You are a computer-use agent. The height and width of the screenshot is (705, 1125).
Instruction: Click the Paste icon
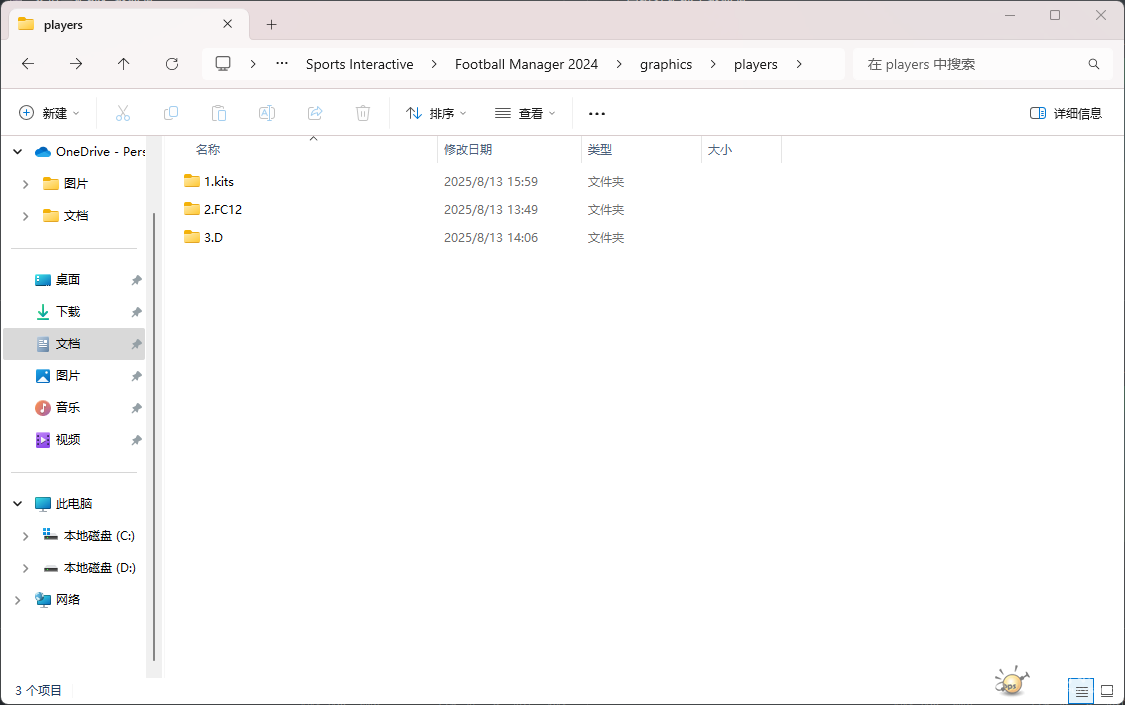pyautogui.click(x=219, y=112)
